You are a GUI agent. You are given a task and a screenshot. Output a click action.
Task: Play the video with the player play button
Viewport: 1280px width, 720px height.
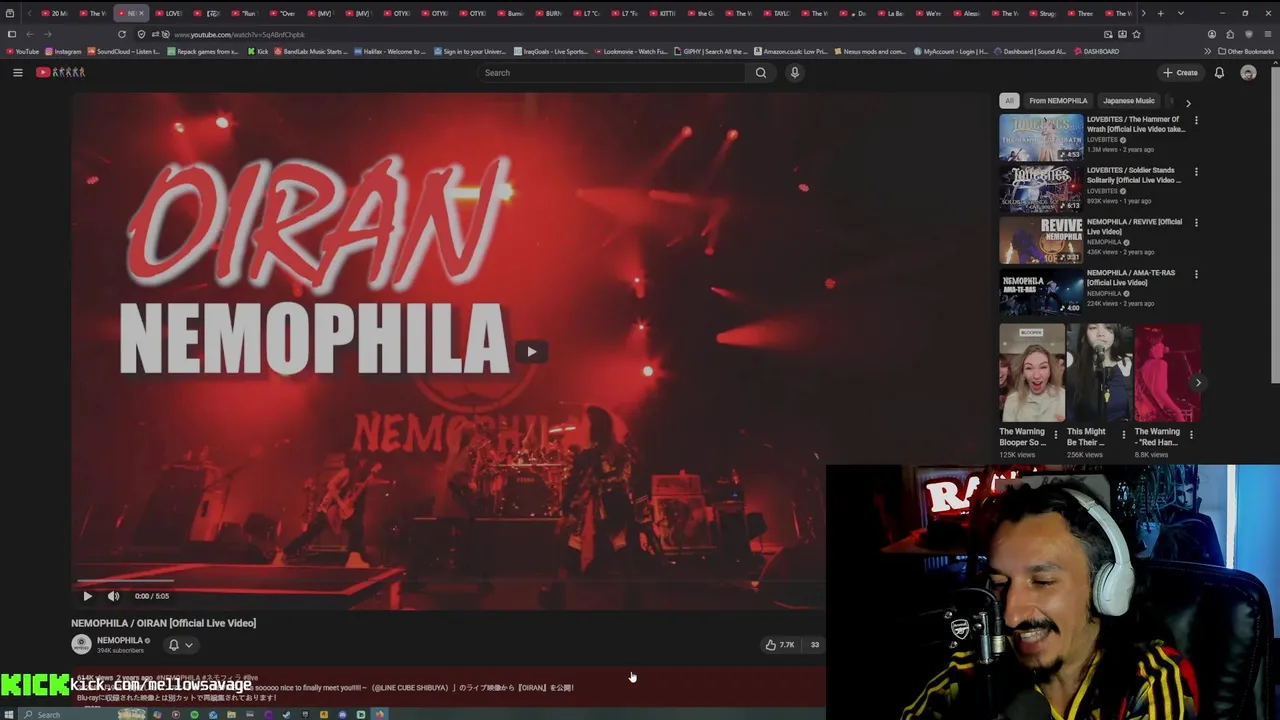click(87, 596)
